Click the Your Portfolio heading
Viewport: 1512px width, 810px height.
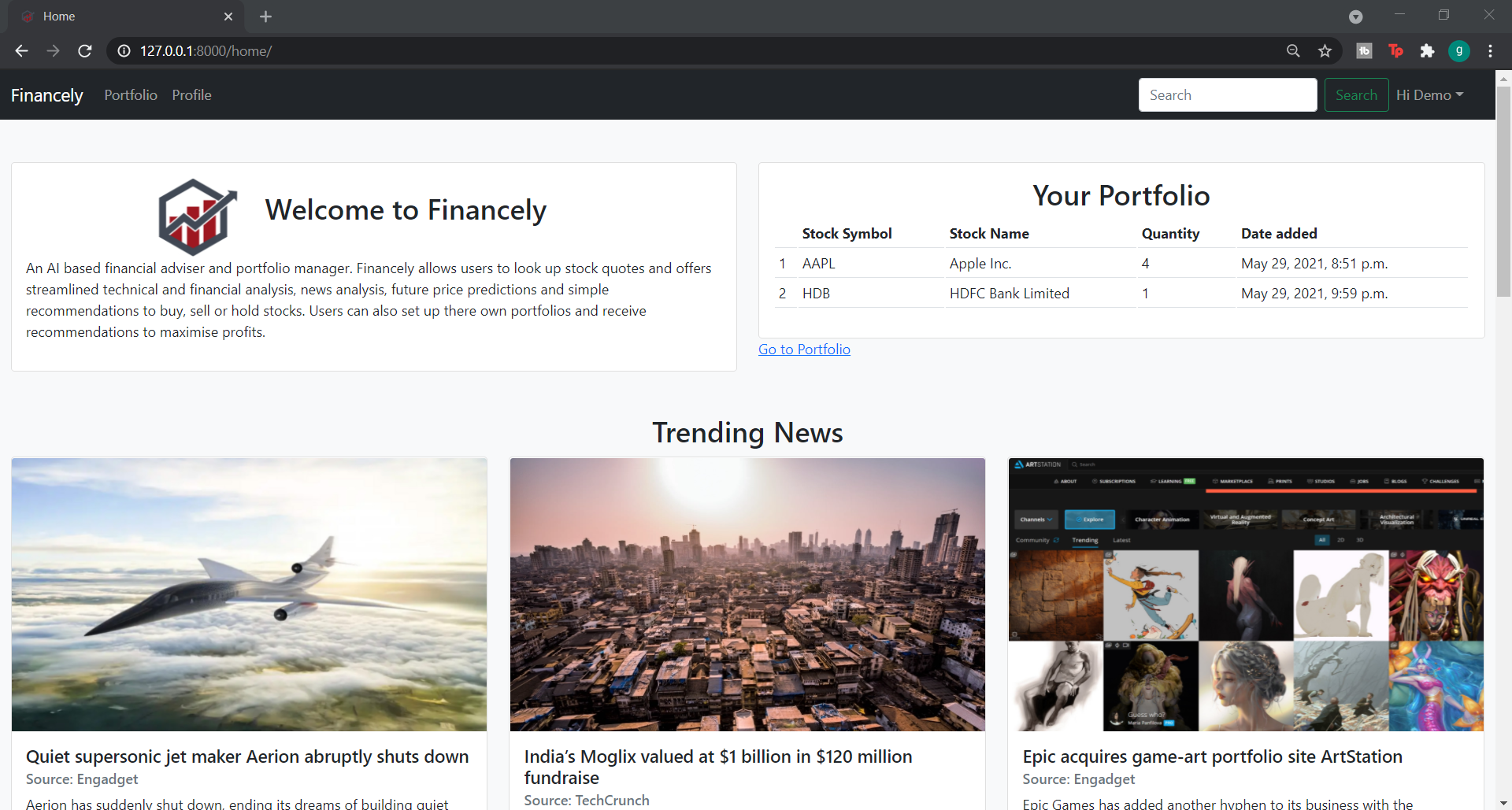[1121, 196]
